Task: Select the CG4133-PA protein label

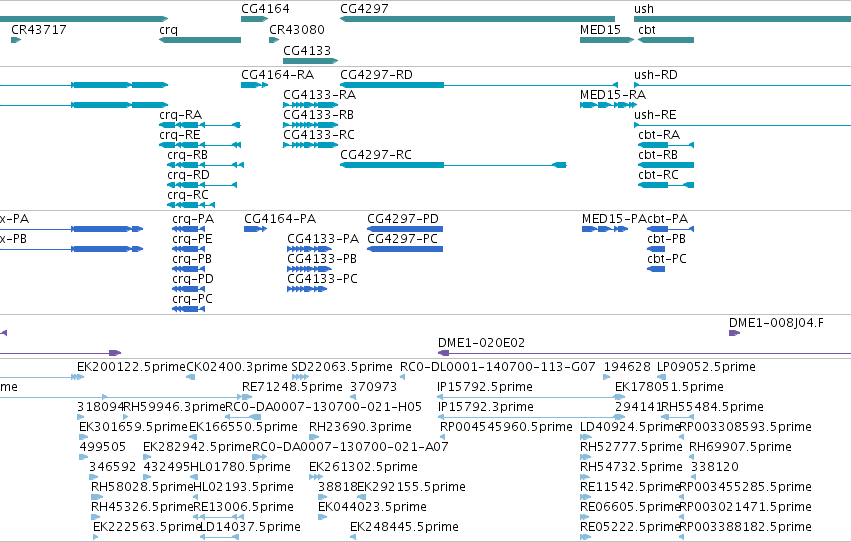Action: coord(323,239)
